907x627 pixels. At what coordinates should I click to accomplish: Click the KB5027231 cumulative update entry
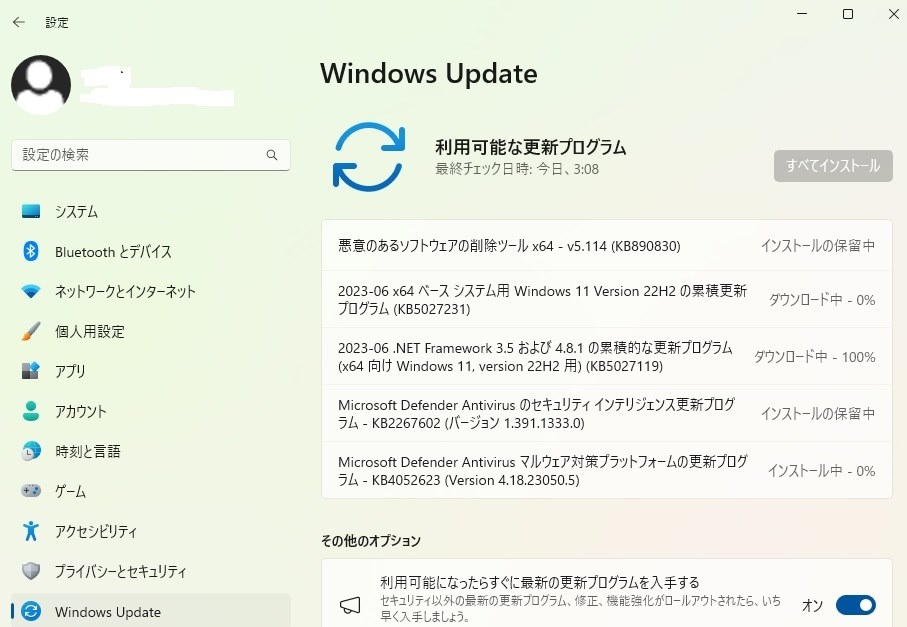coord(607,300)
